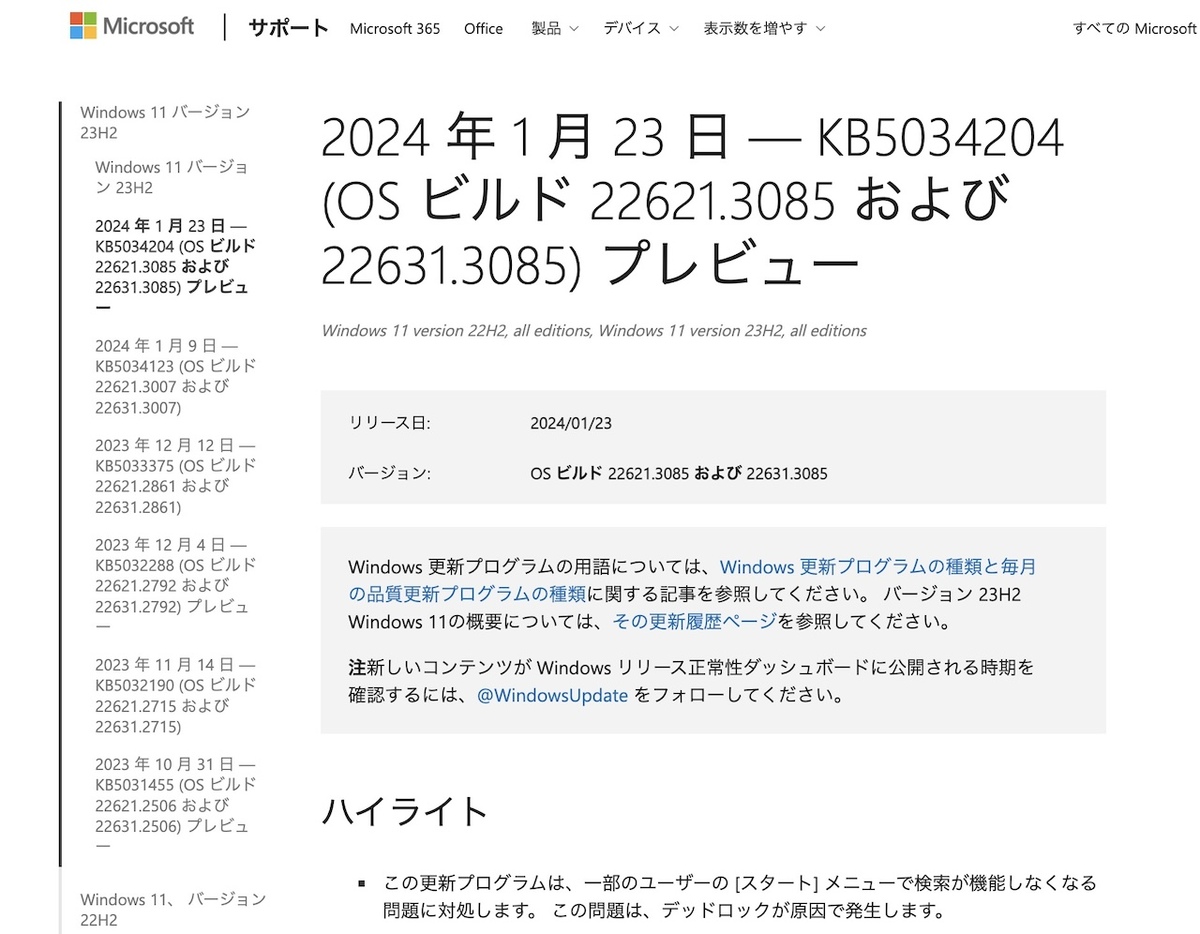Image resolution: width=1200 pixels, height=934 pixels.
Task: Expand the 表示数を増やす dropdown
Action: tap(765, 28)
